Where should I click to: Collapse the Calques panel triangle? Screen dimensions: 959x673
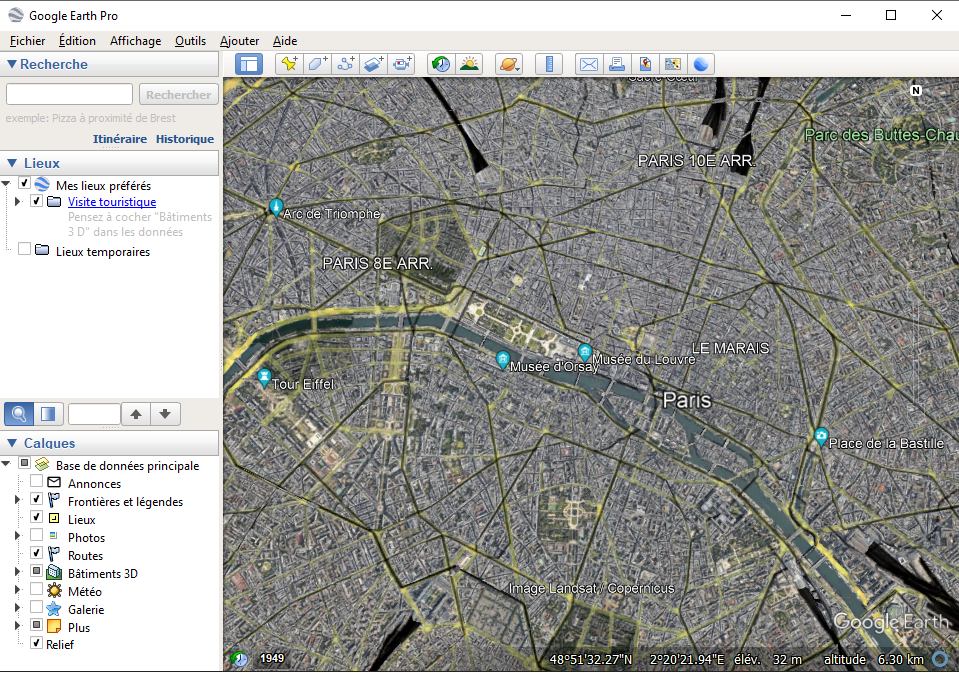[x=12, y=442]
